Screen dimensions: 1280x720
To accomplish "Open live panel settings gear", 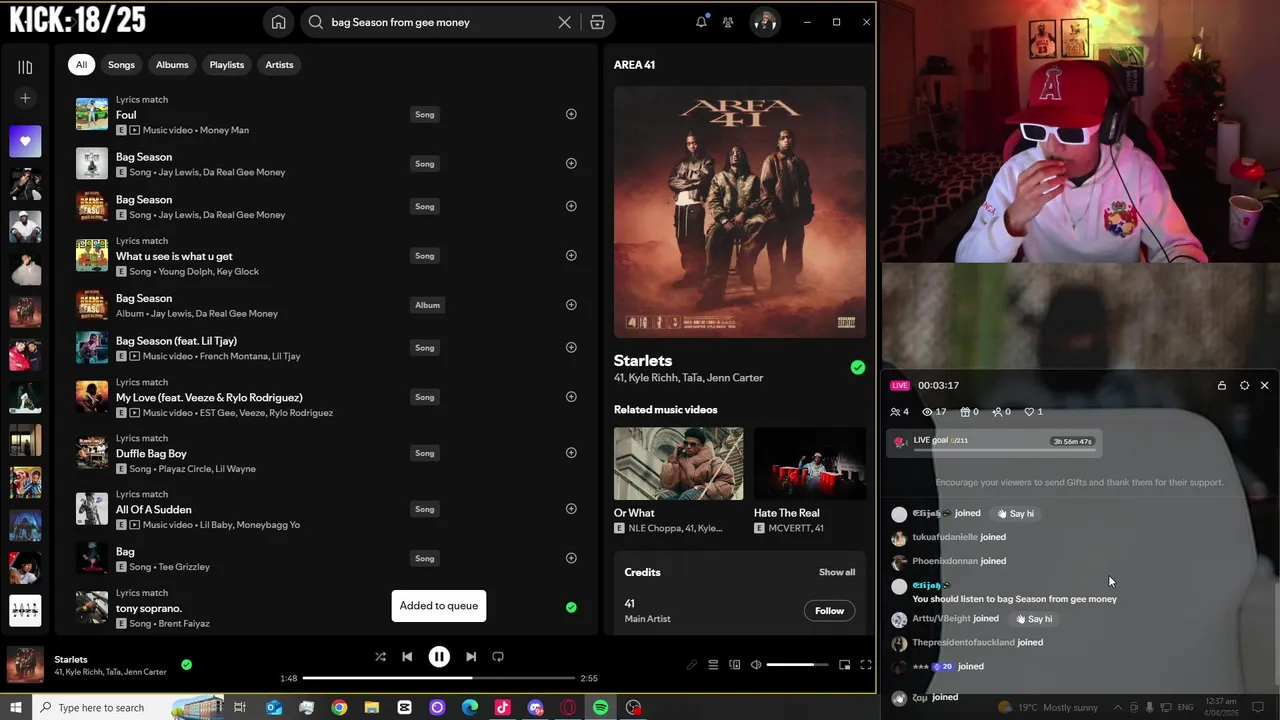I will point(1244,386).
